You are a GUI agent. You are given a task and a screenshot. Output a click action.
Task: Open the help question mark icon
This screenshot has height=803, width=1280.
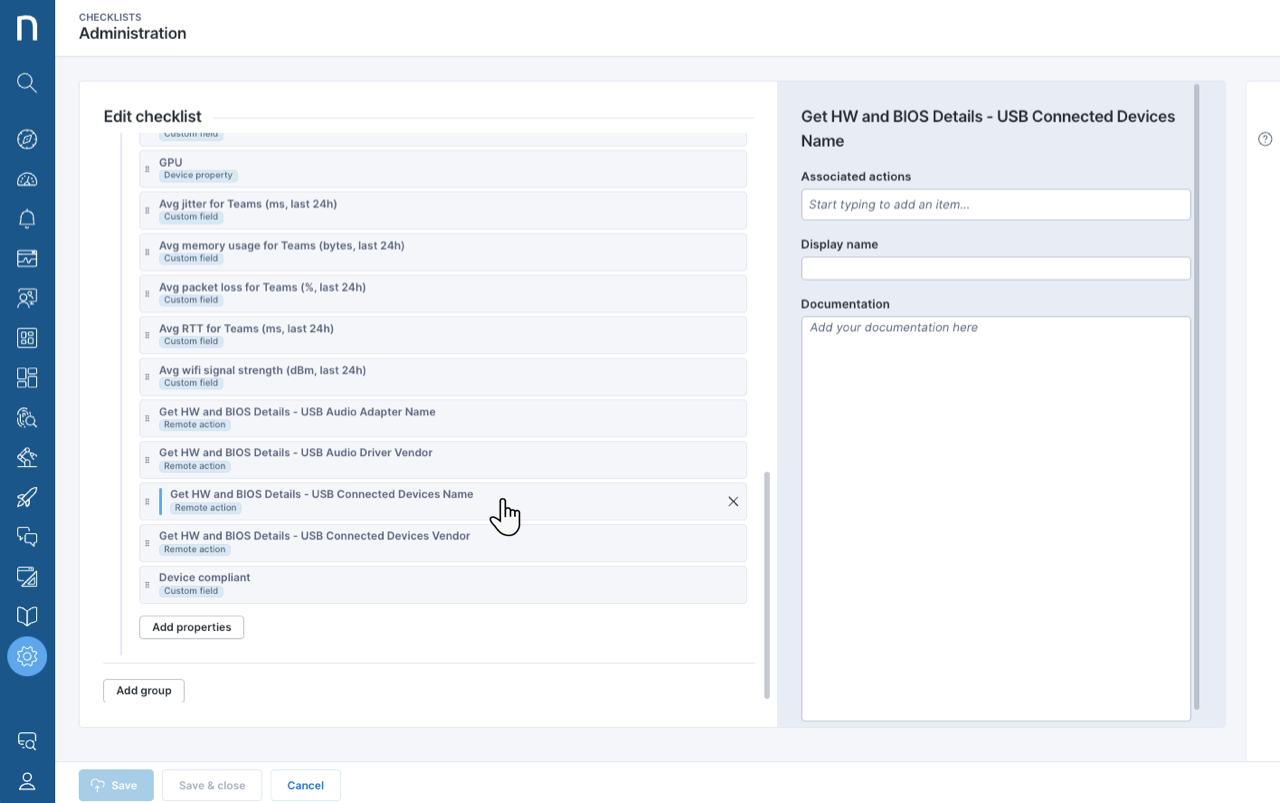(x=1264, y=139)
